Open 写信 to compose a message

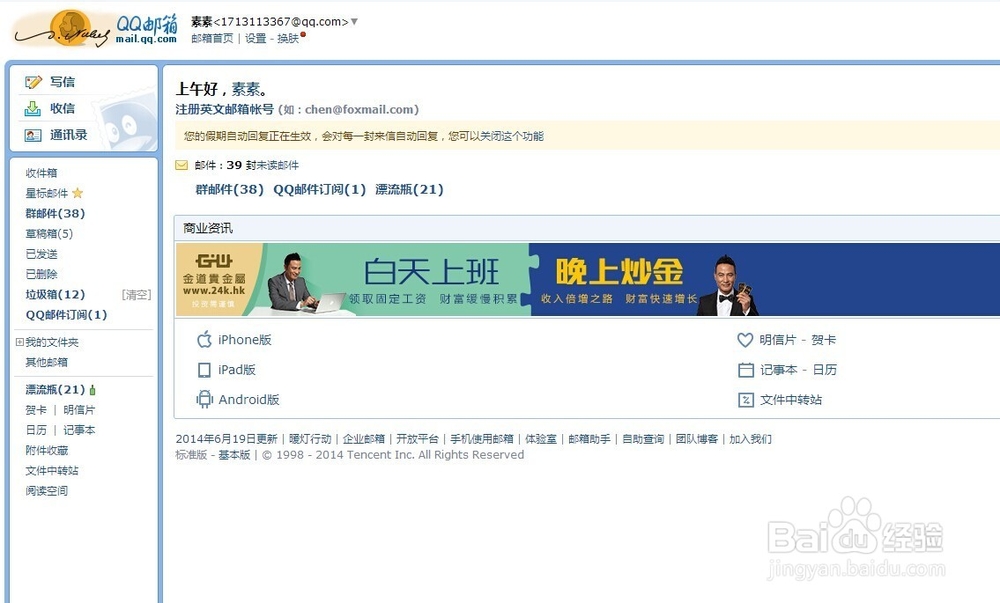point(62,82)
